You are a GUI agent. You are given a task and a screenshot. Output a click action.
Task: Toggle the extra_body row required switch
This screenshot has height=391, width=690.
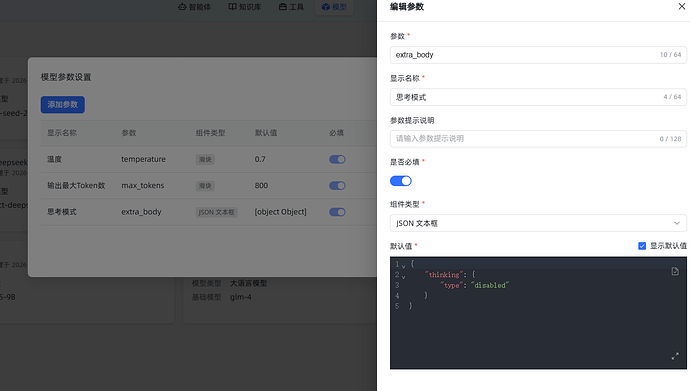[337, 212]
